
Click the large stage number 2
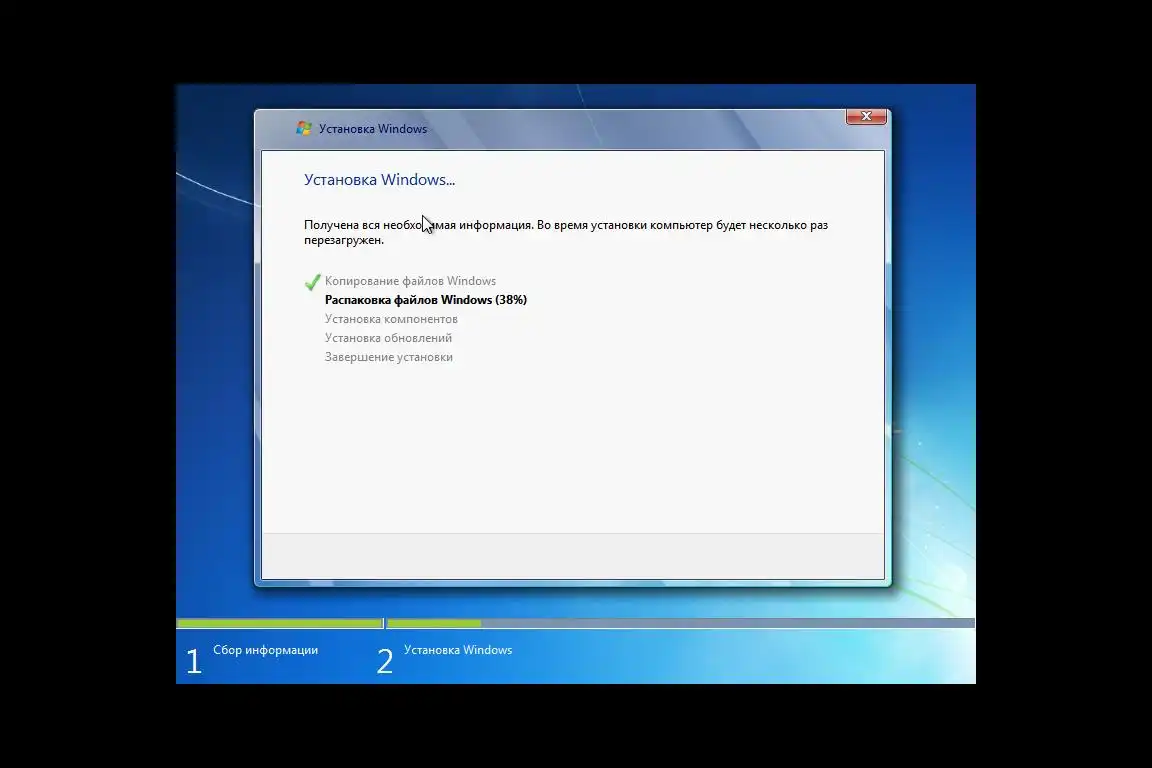click(x=385, y=661)
